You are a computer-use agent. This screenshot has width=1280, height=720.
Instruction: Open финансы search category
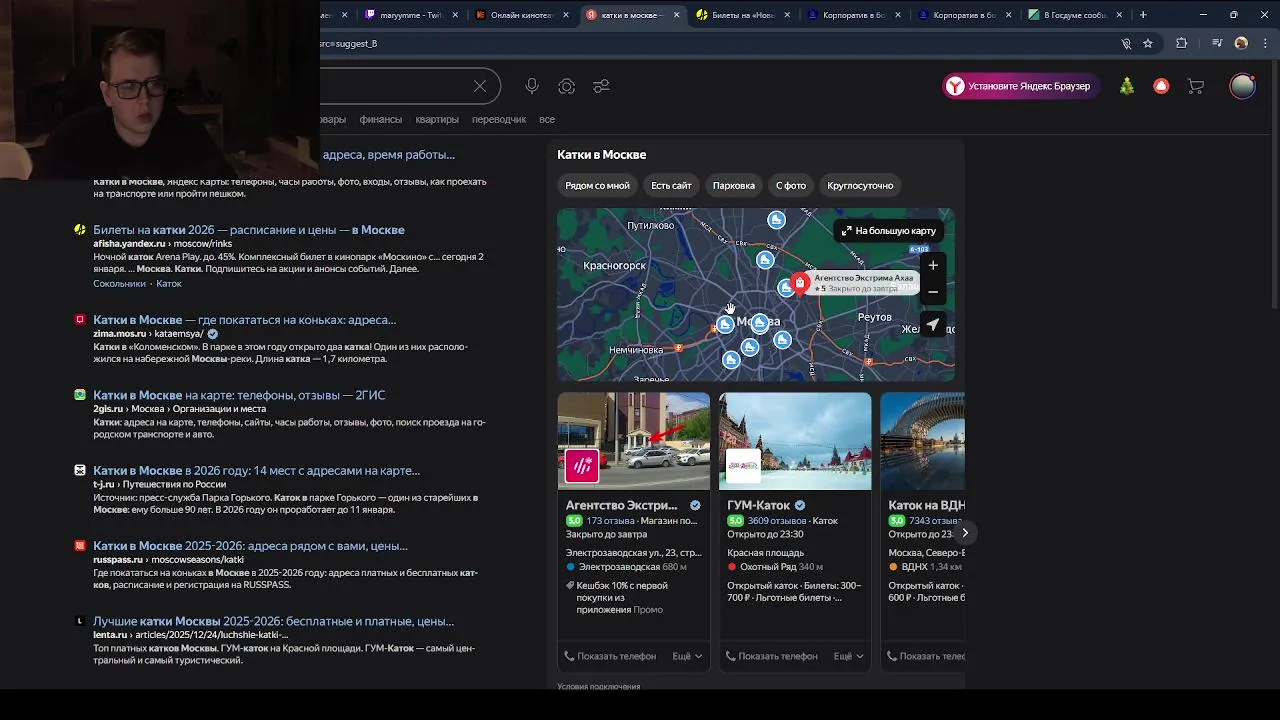(380, 119)
